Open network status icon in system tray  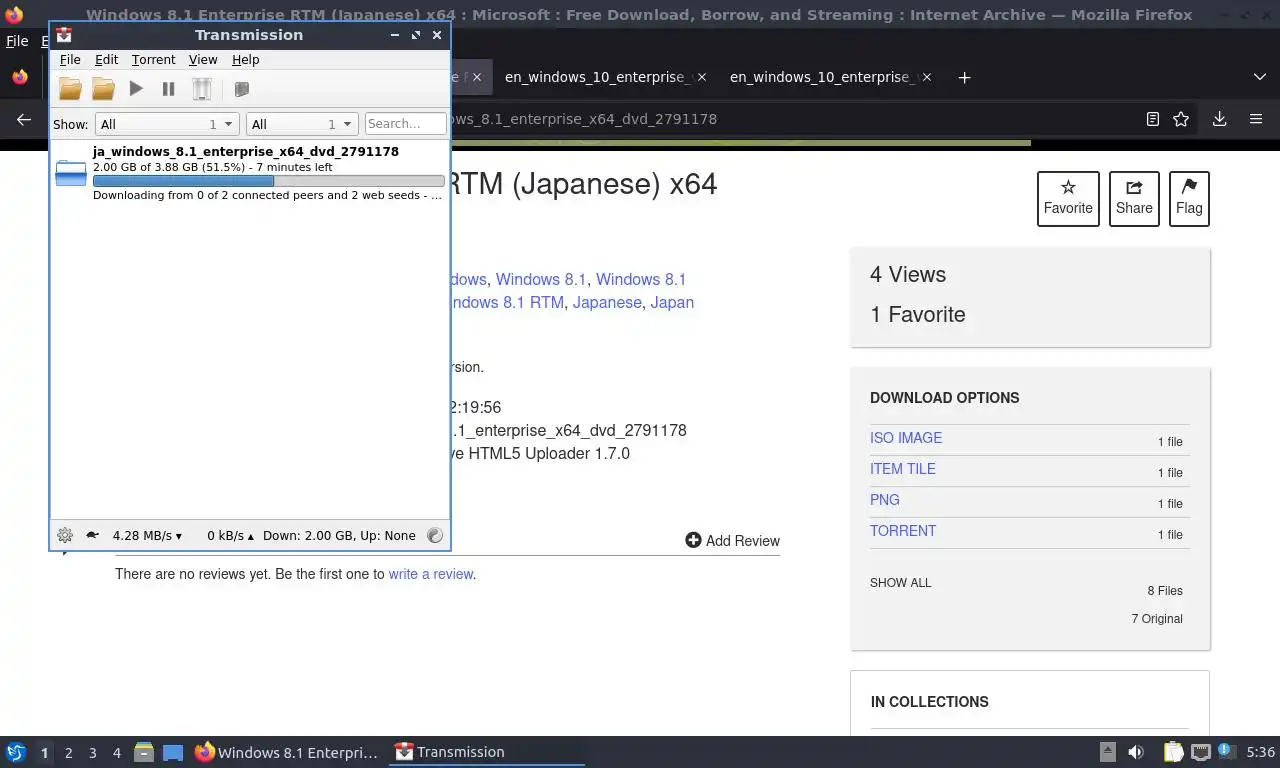pyautogui.click(x=1200, y=752)
